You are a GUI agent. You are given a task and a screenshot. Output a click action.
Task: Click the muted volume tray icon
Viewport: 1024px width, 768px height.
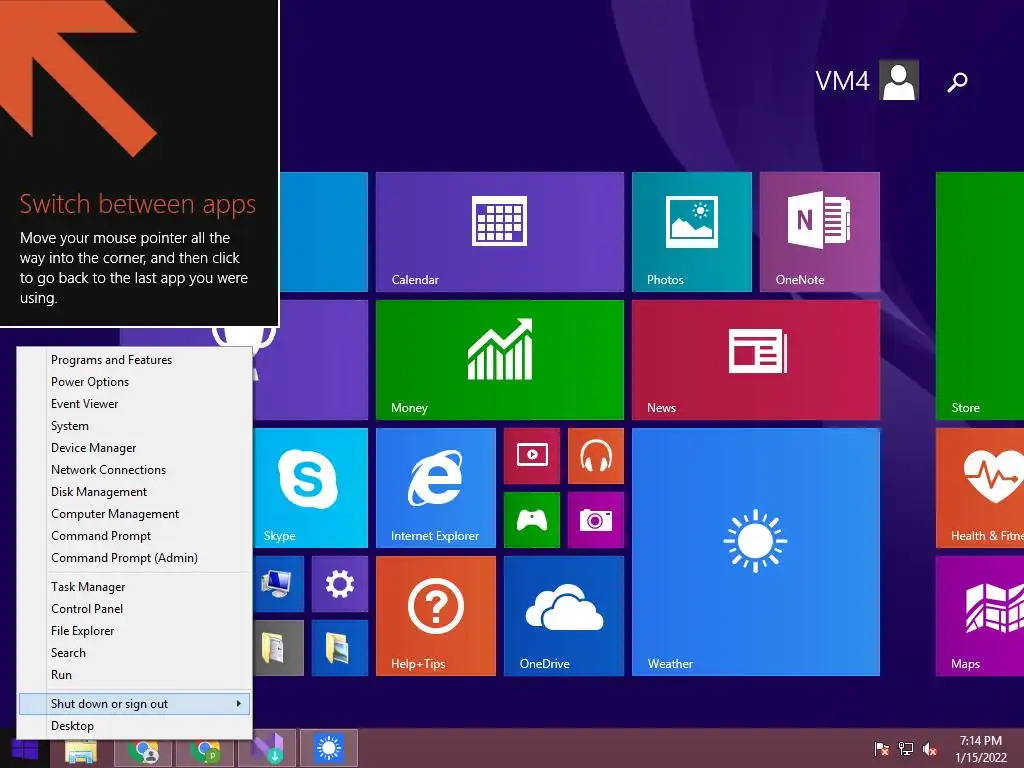pos(930,748)
